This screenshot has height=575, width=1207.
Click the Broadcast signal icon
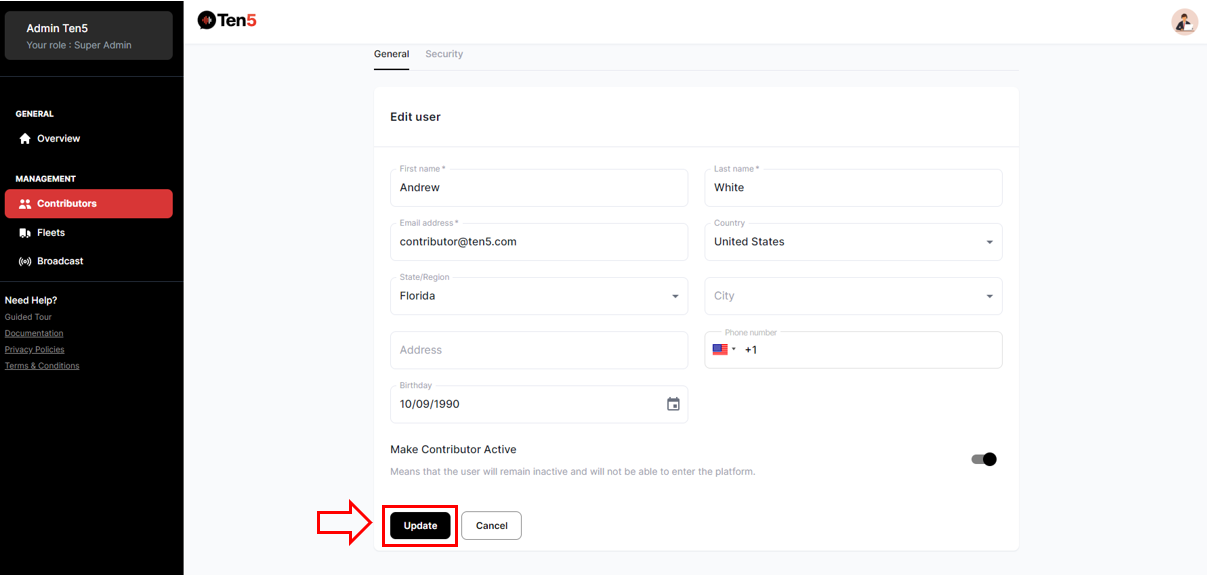tap(25, 261)
